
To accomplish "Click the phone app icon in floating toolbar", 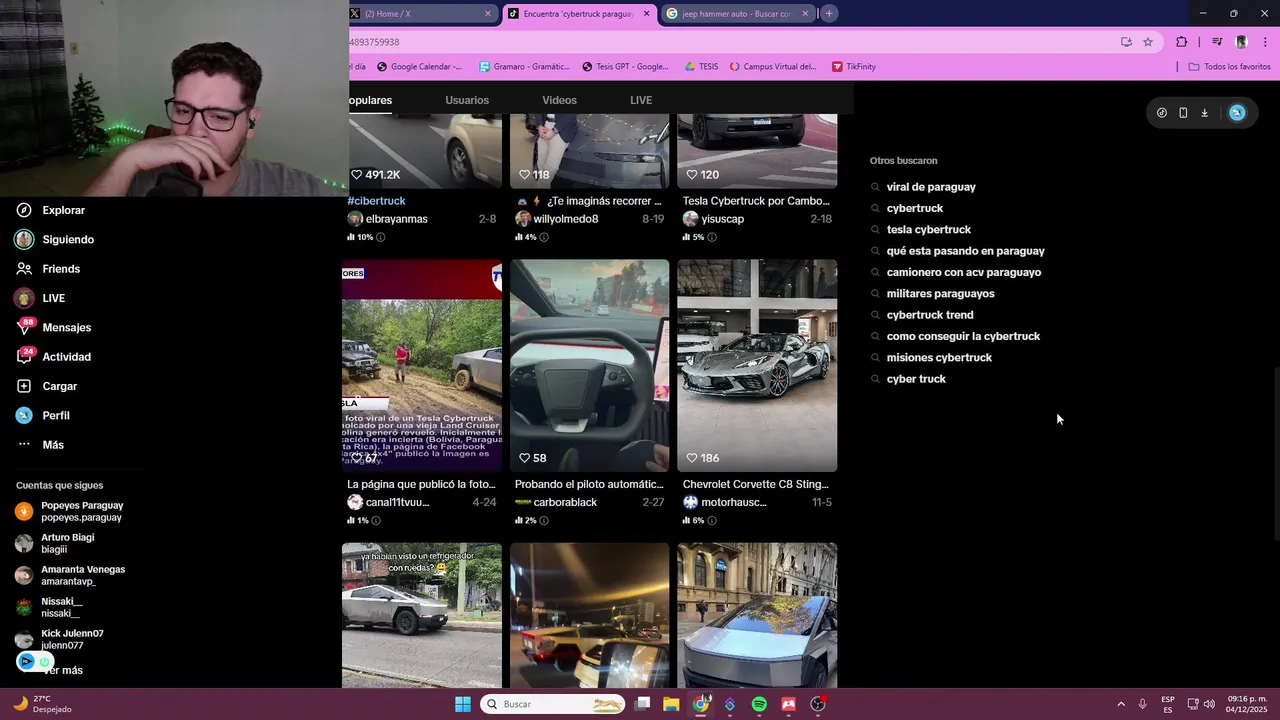I will click(x=1183, y=113).
